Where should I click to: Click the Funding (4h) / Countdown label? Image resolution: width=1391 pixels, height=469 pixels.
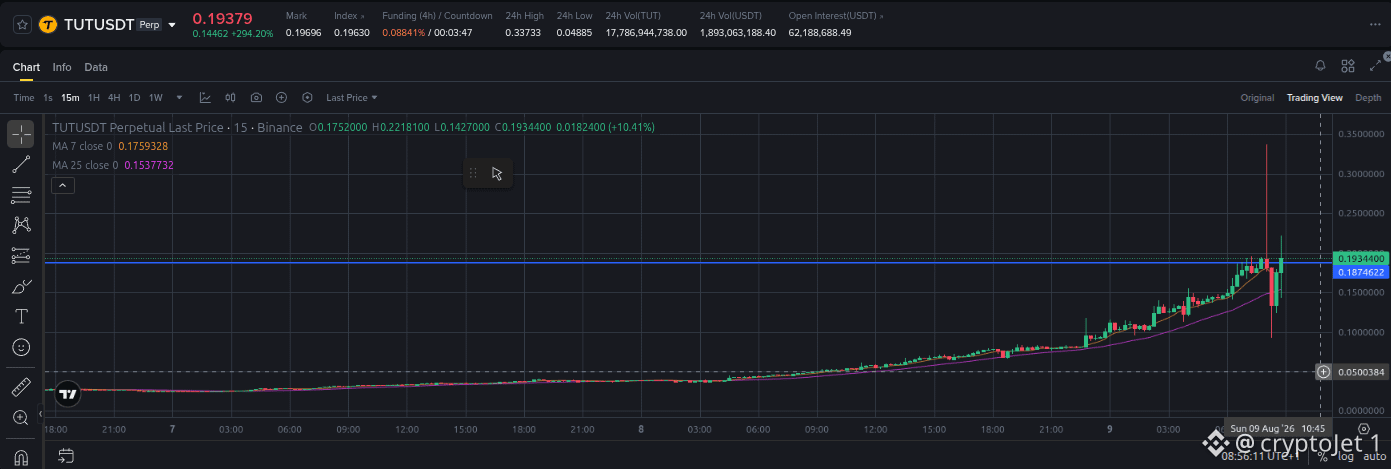coord(437,16)
